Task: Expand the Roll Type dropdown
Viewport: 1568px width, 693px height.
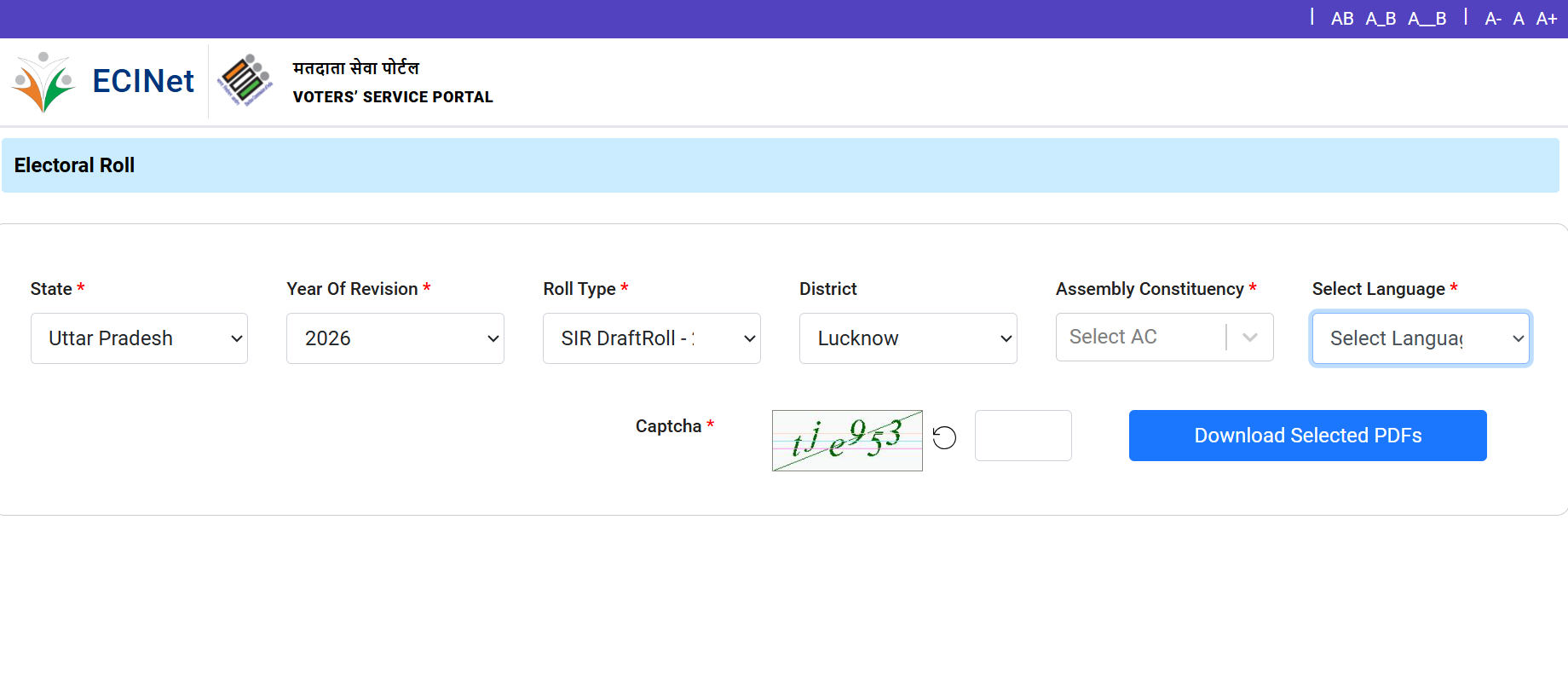Action: pos(652,338)
